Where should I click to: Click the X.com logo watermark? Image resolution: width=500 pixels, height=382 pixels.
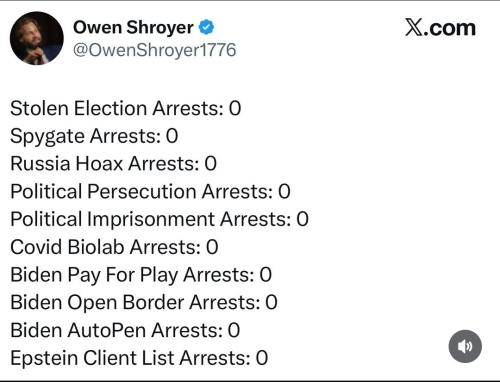pyautogui.click(x=440, y=28)
